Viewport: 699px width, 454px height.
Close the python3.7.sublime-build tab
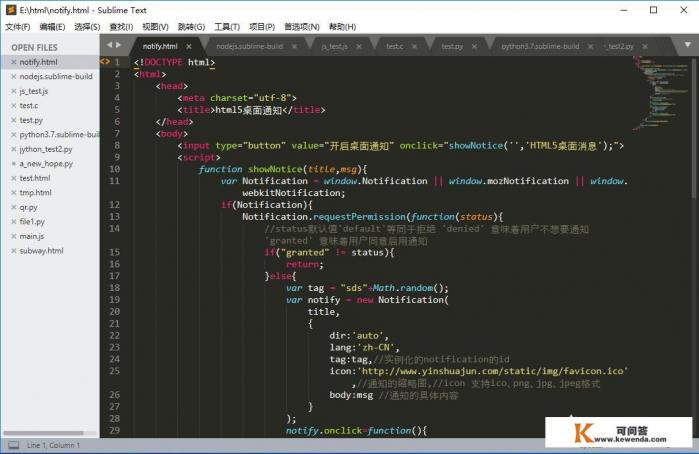(590, 46)
